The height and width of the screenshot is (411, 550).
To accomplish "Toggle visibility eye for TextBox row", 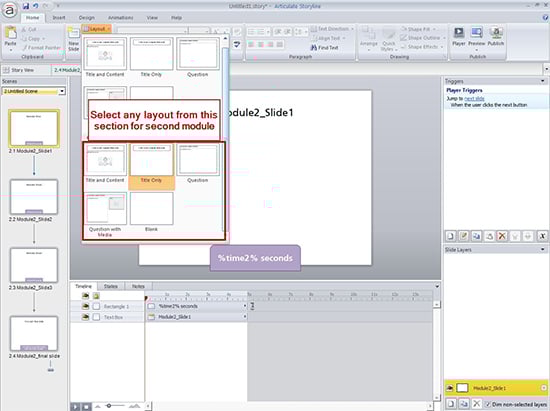I will pos(85,317).
